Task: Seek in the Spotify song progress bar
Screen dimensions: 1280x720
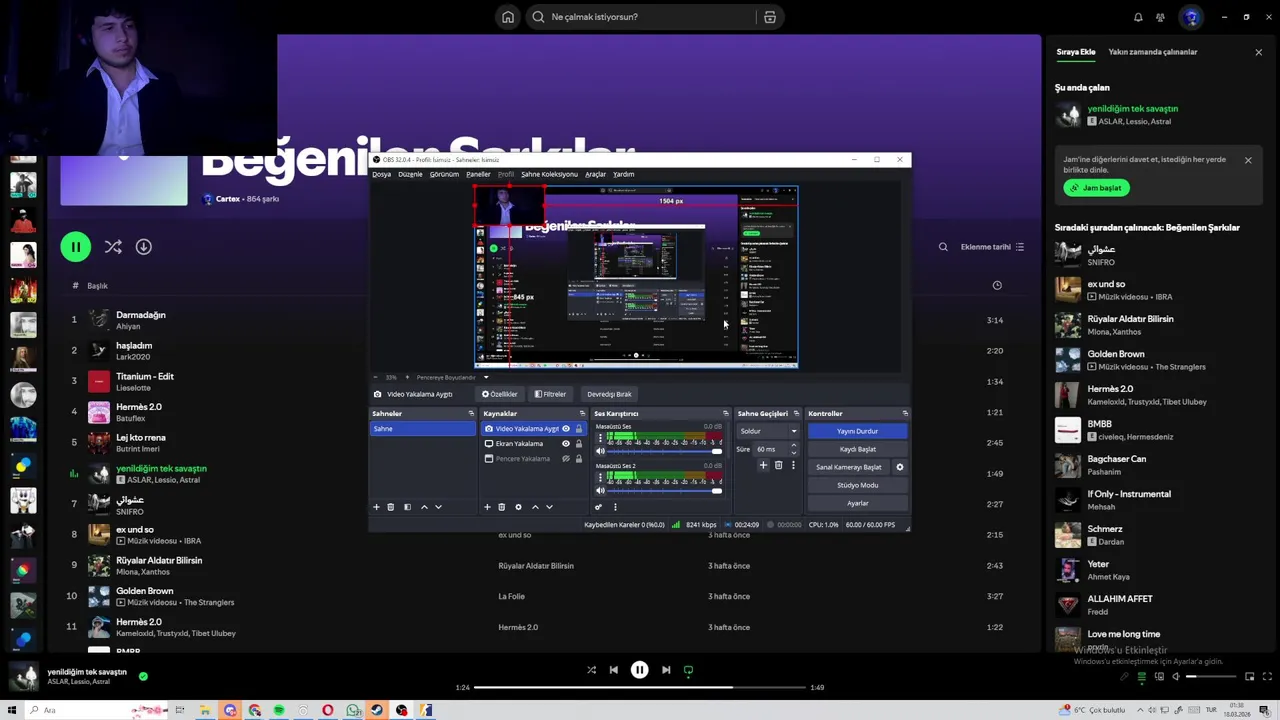Action: 639,687
